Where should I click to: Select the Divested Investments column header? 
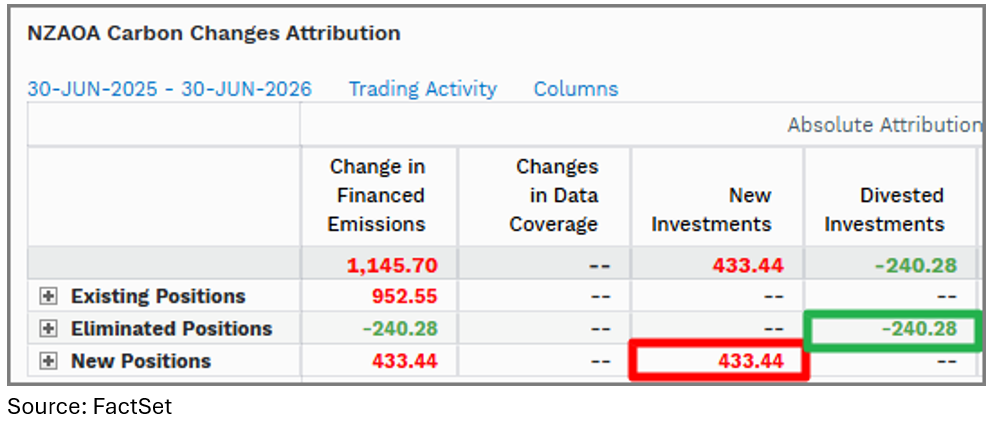coord(884,210)
